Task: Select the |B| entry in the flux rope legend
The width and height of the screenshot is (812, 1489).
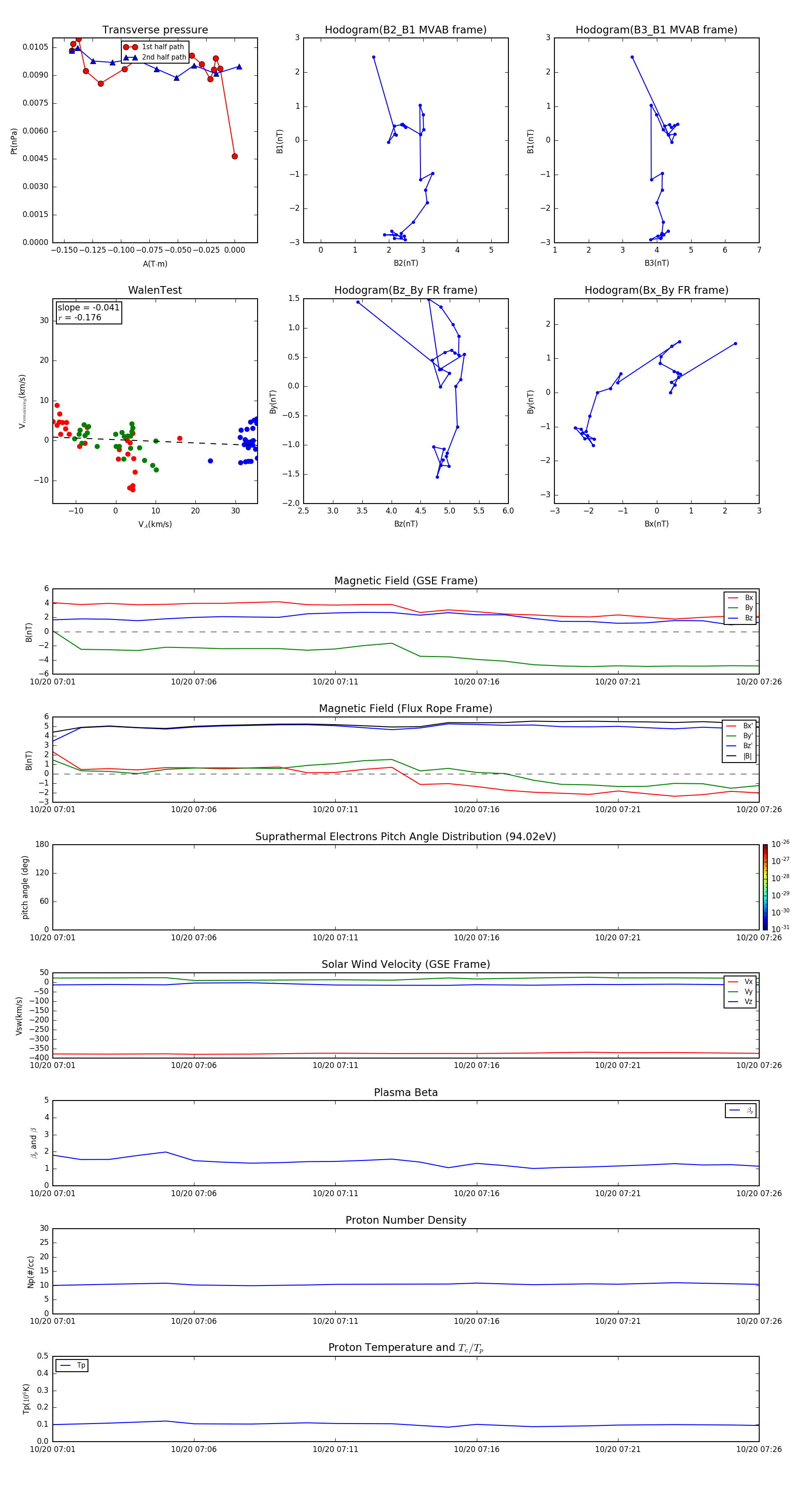Action: (740, 756)
